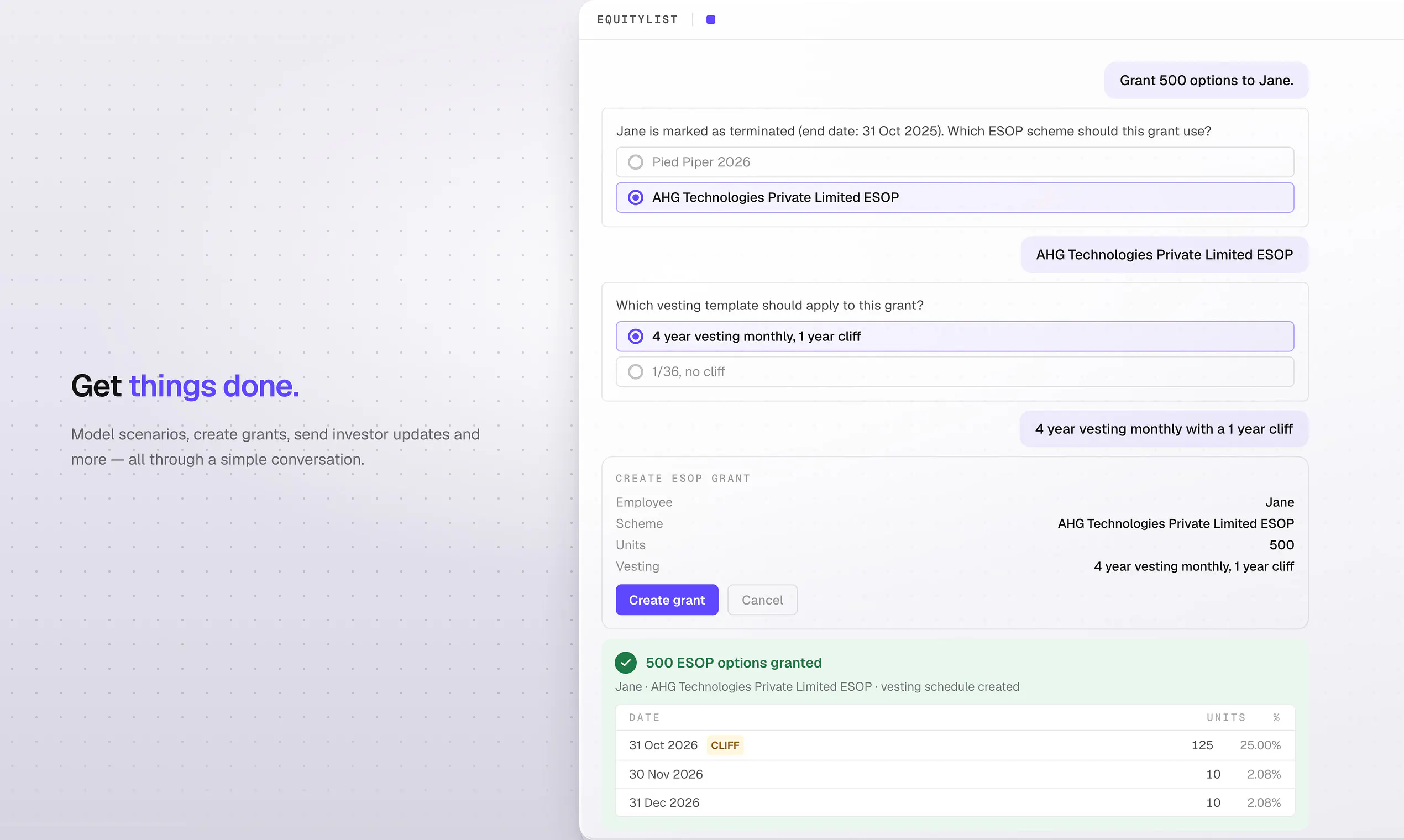Click the % column header
This screenshot has height=840, width=1404.
[x=1277, y=718]
